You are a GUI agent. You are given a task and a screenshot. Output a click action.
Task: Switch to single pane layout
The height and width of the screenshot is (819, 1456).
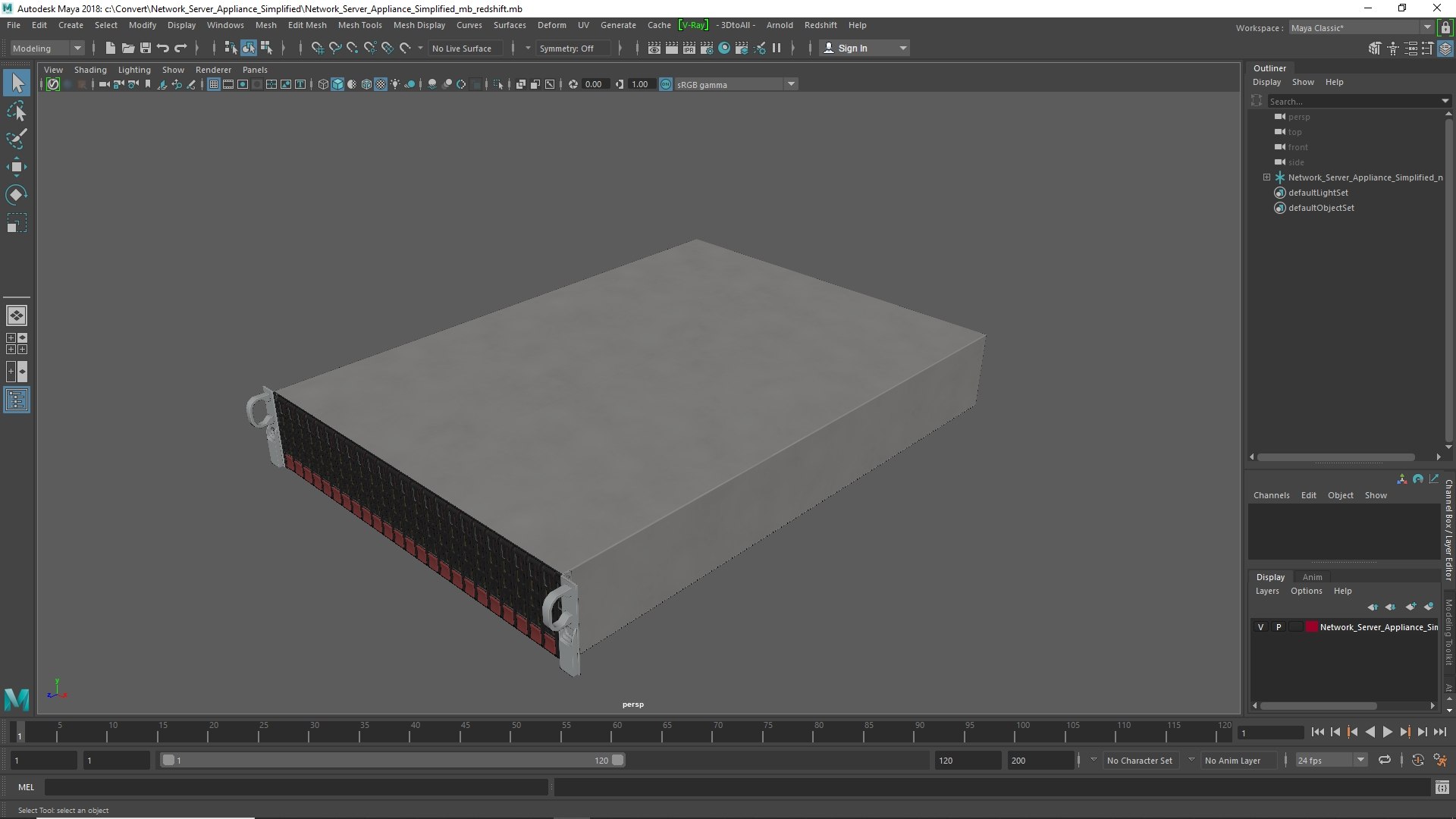coord(17,315)
